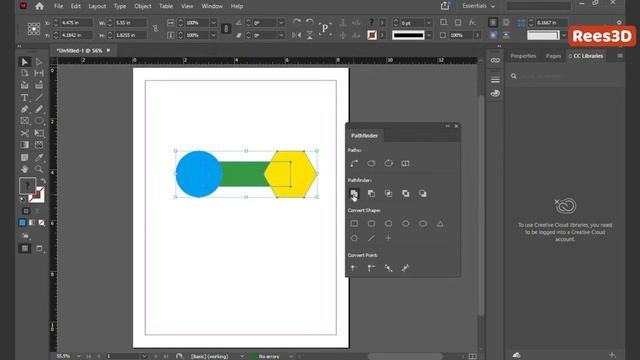The height and width of the screenshot is (360, 640).
Task: Switch to the Pages tab
Action: coord(553,56)
